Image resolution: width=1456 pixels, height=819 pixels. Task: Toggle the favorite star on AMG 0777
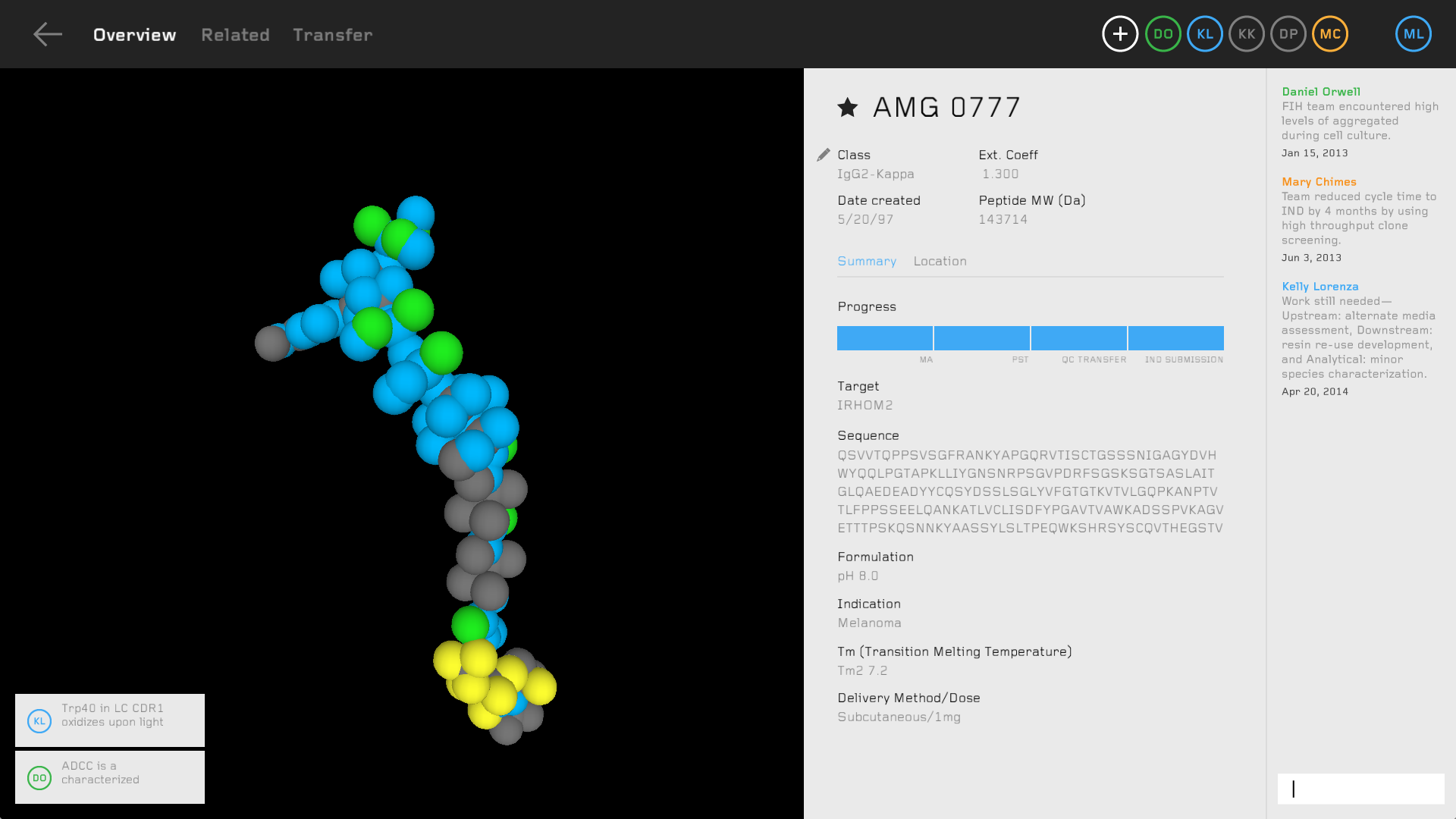(x=846, y=107)
